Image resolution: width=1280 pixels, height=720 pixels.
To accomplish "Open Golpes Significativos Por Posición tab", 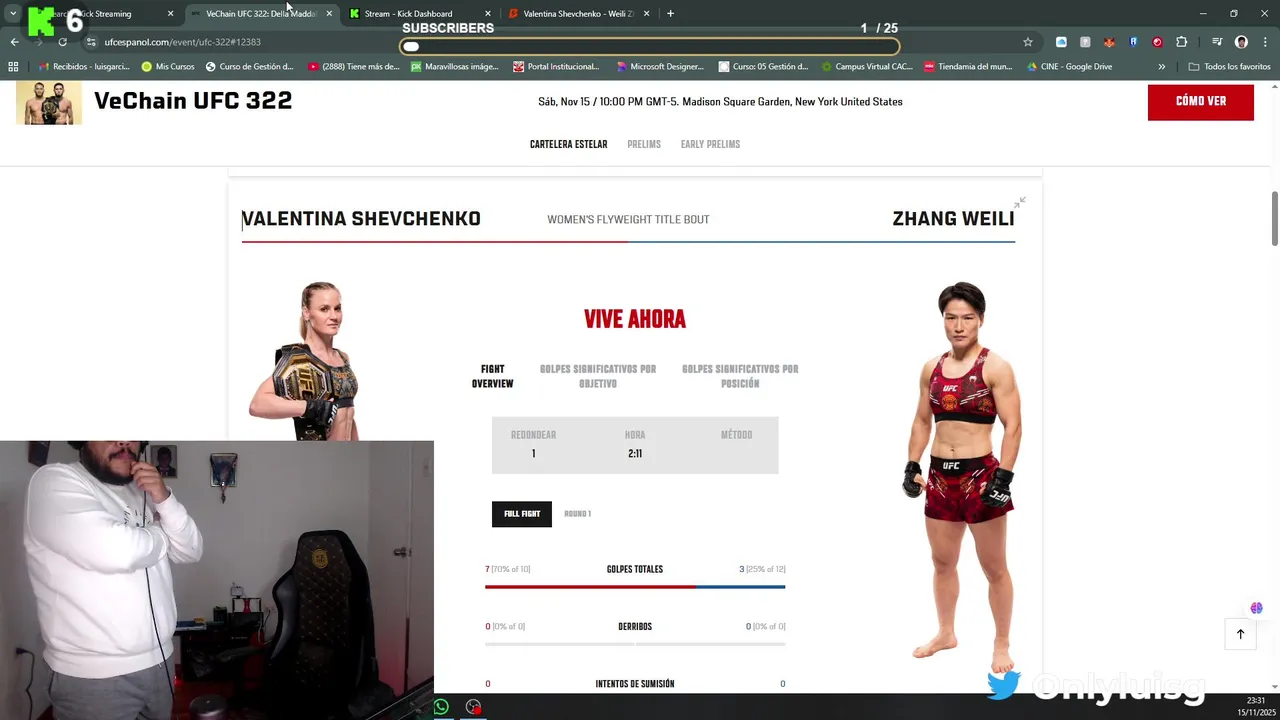I will pyautogui.click(x=740, y=376).
